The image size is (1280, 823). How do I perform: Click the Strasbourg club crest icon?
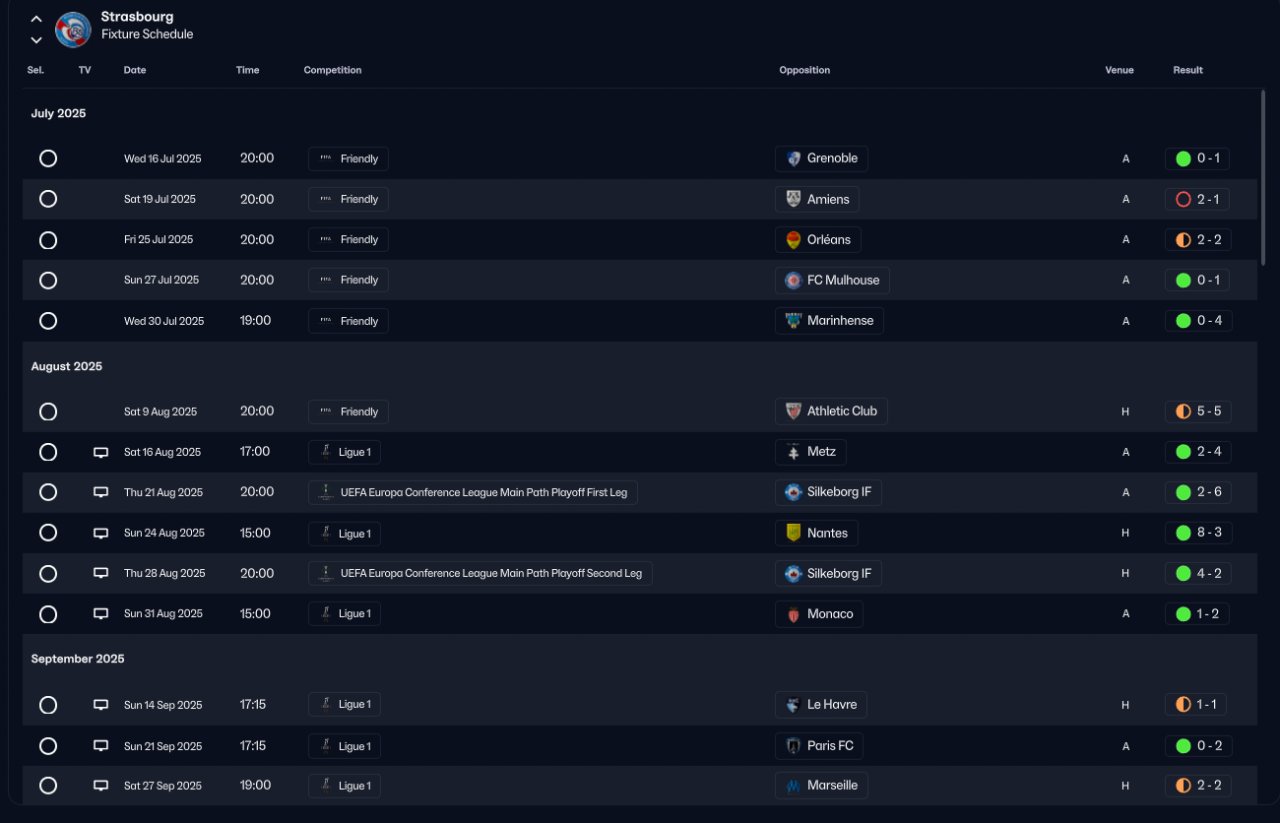point(73,29)
